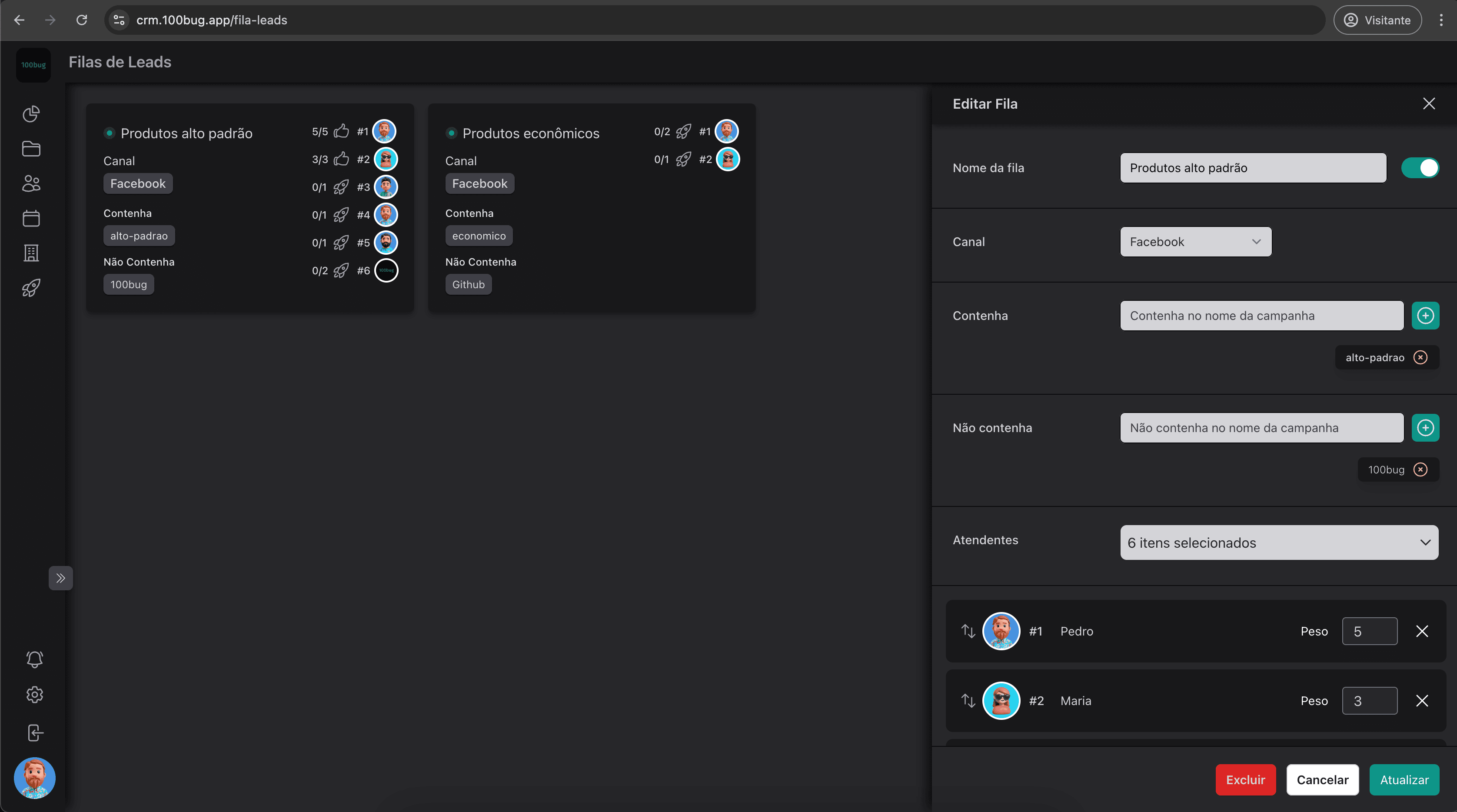The width and height of the screenshot is (1457, 812).
Task: Click the address bar URL crm.100bug.app/fila-leads
Action: tap(212, 20)
